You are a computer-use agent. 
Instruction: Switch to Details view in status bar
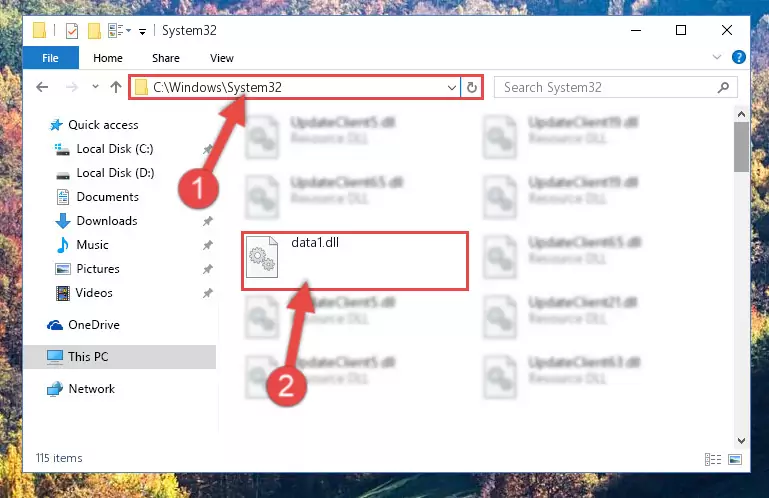click(x=713, y=459)
